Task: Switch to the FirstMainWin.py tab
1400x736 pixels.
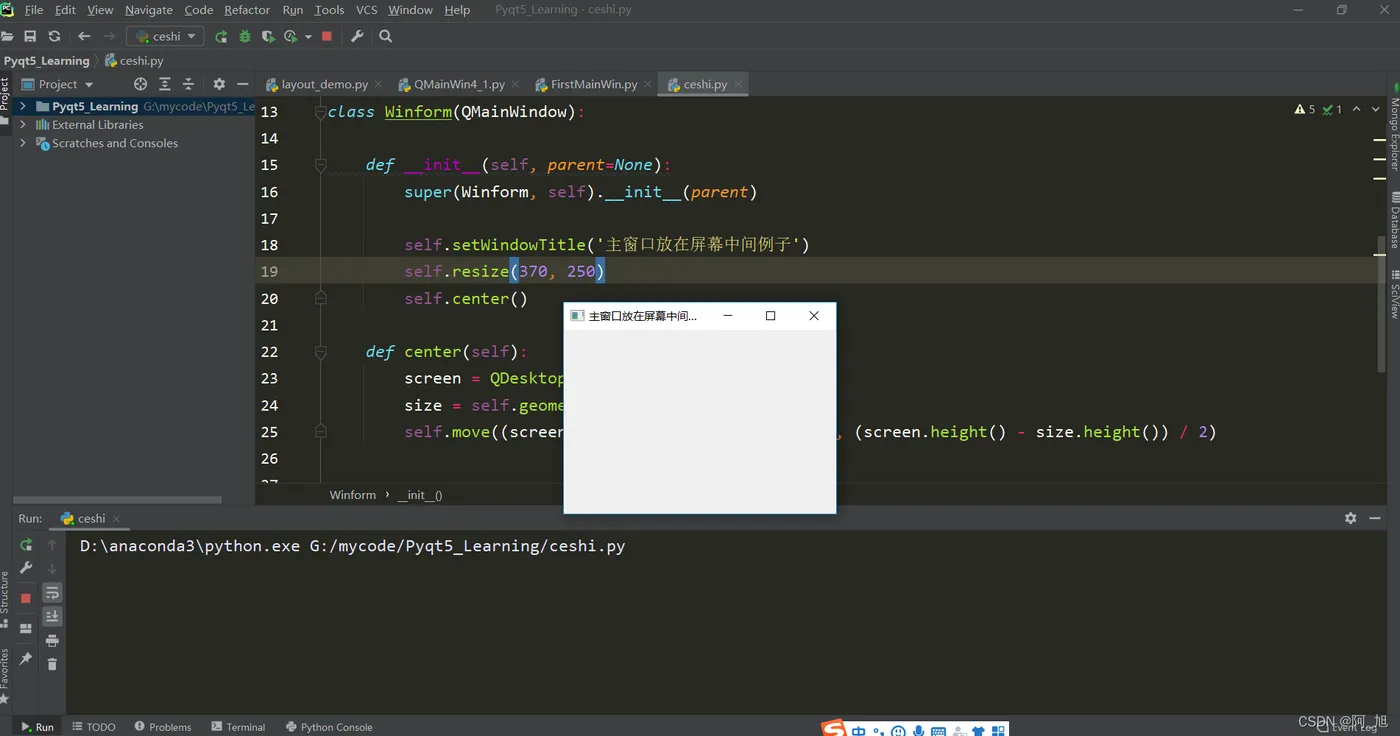Action: (594, 84)
